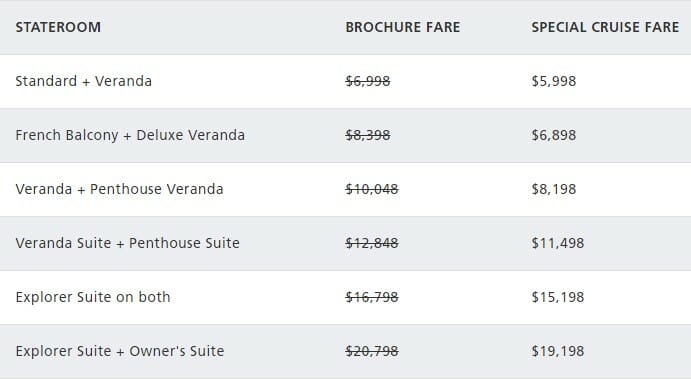The image size is (691, 379).
Task: Click the crossed-out $16,798 brochure fare
Action: click(372, 297)
